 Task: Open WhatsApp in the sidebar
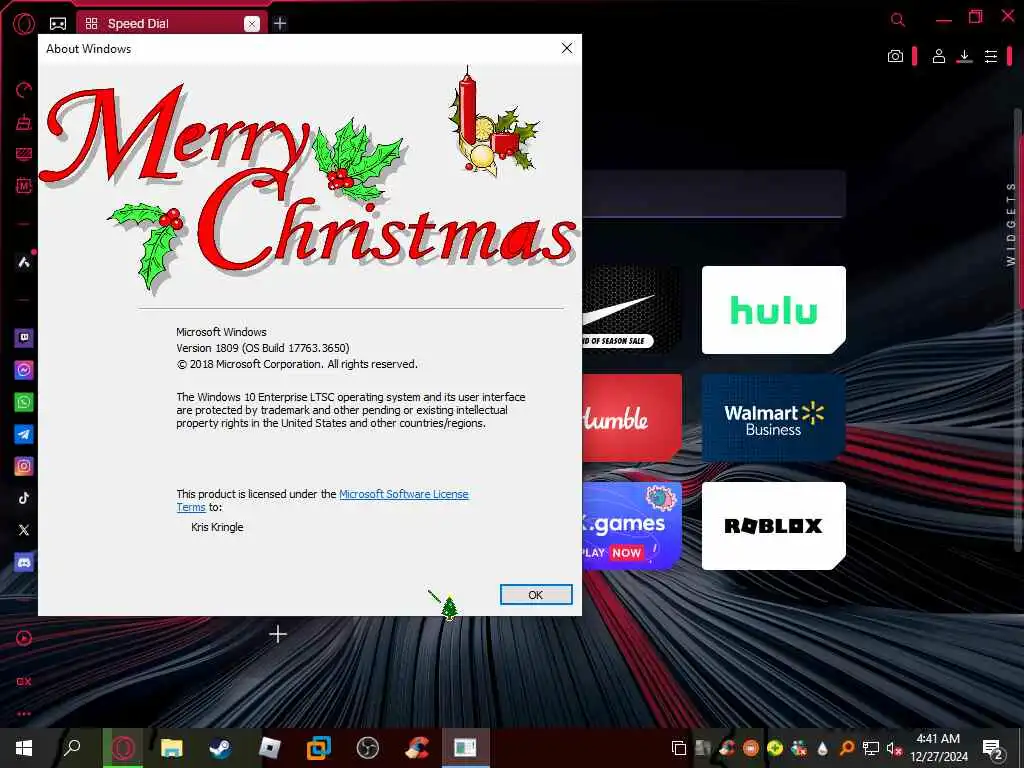coord(24,402)
